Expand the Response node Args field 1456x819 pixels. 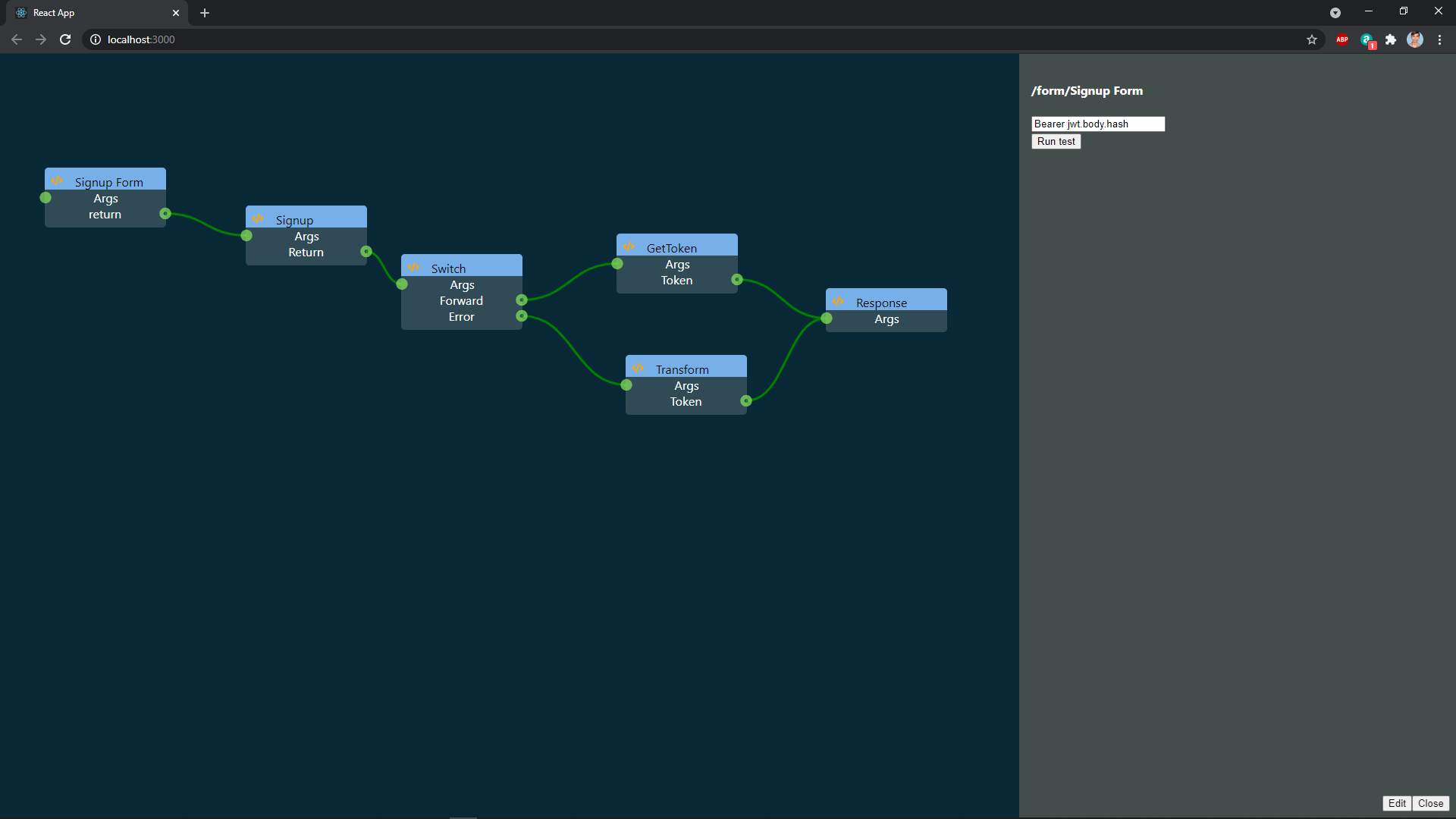click(x=886, y=319)
